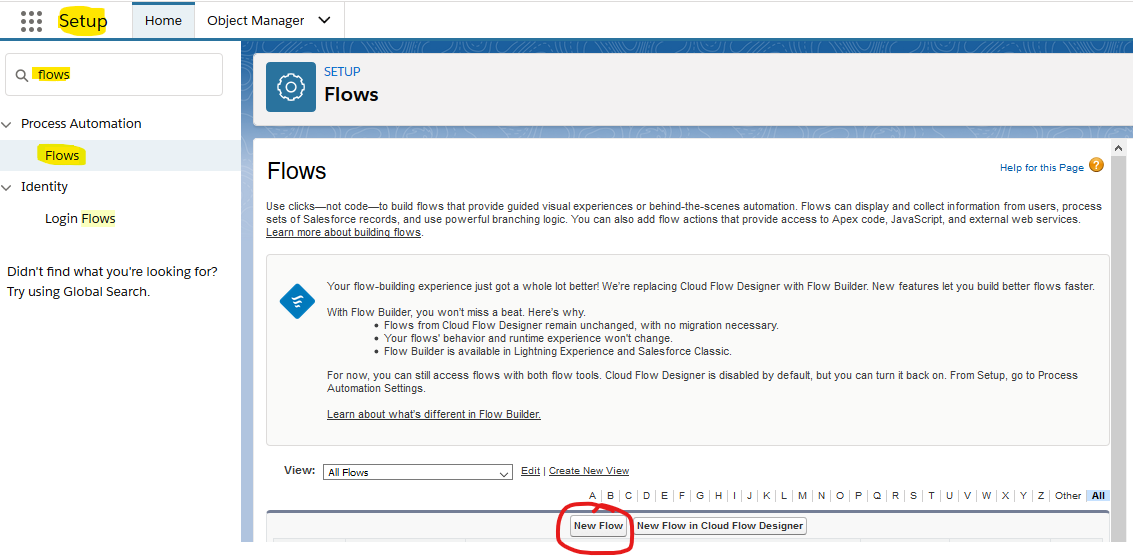
Task: Show All flows in alphabet filter
Action: [1098, 496]
